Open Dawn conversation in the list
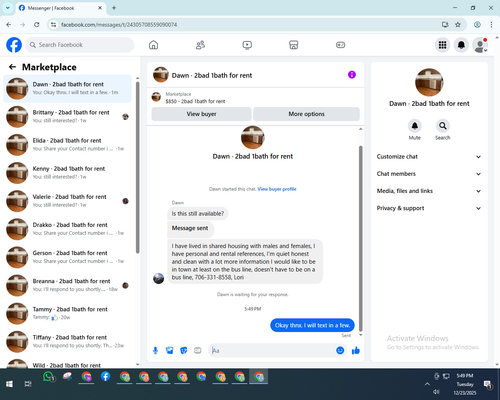The image size is (500, 400). click(67, 88)
